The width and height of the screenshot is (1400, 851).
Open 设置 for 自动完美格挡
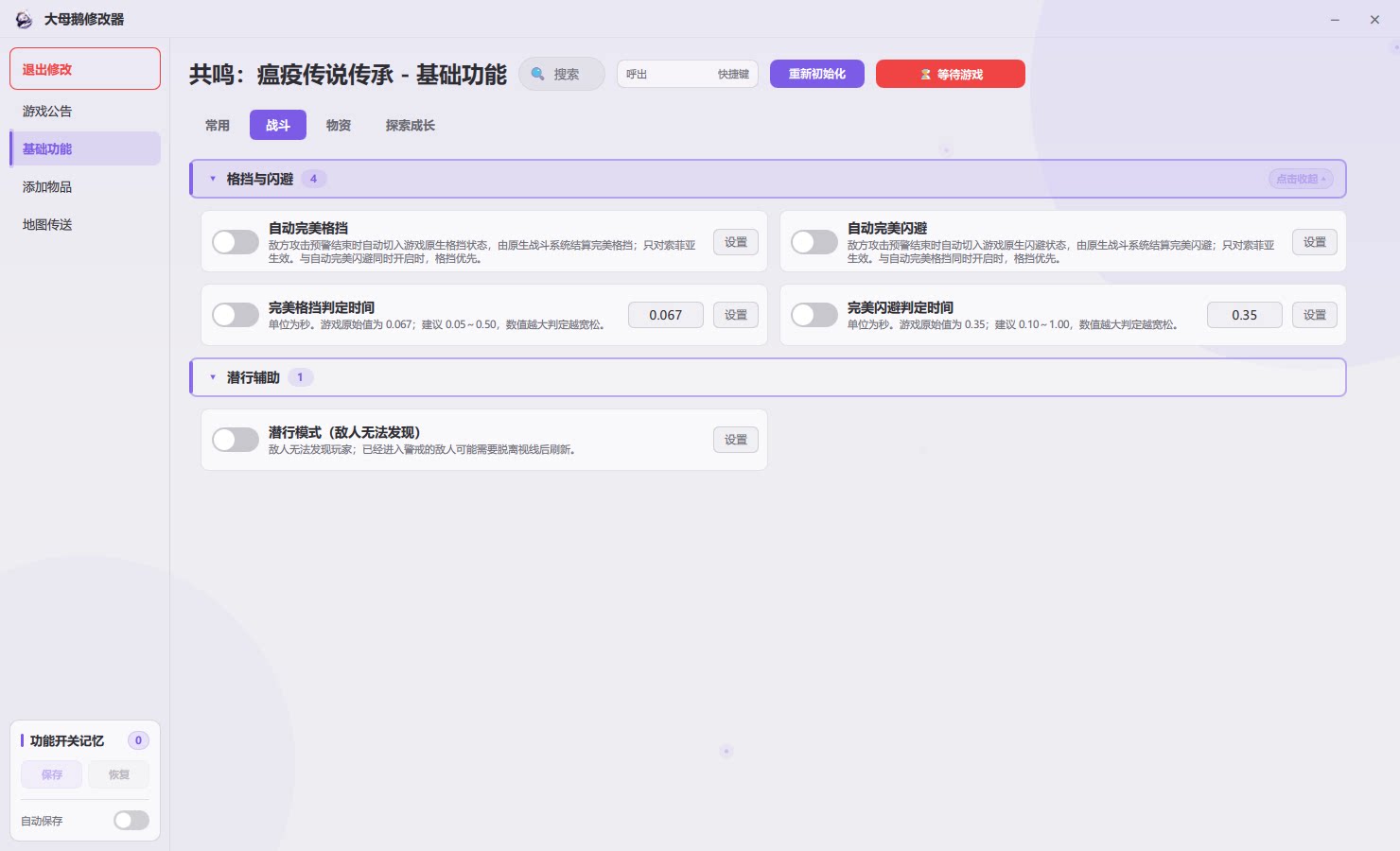(736, 242)
